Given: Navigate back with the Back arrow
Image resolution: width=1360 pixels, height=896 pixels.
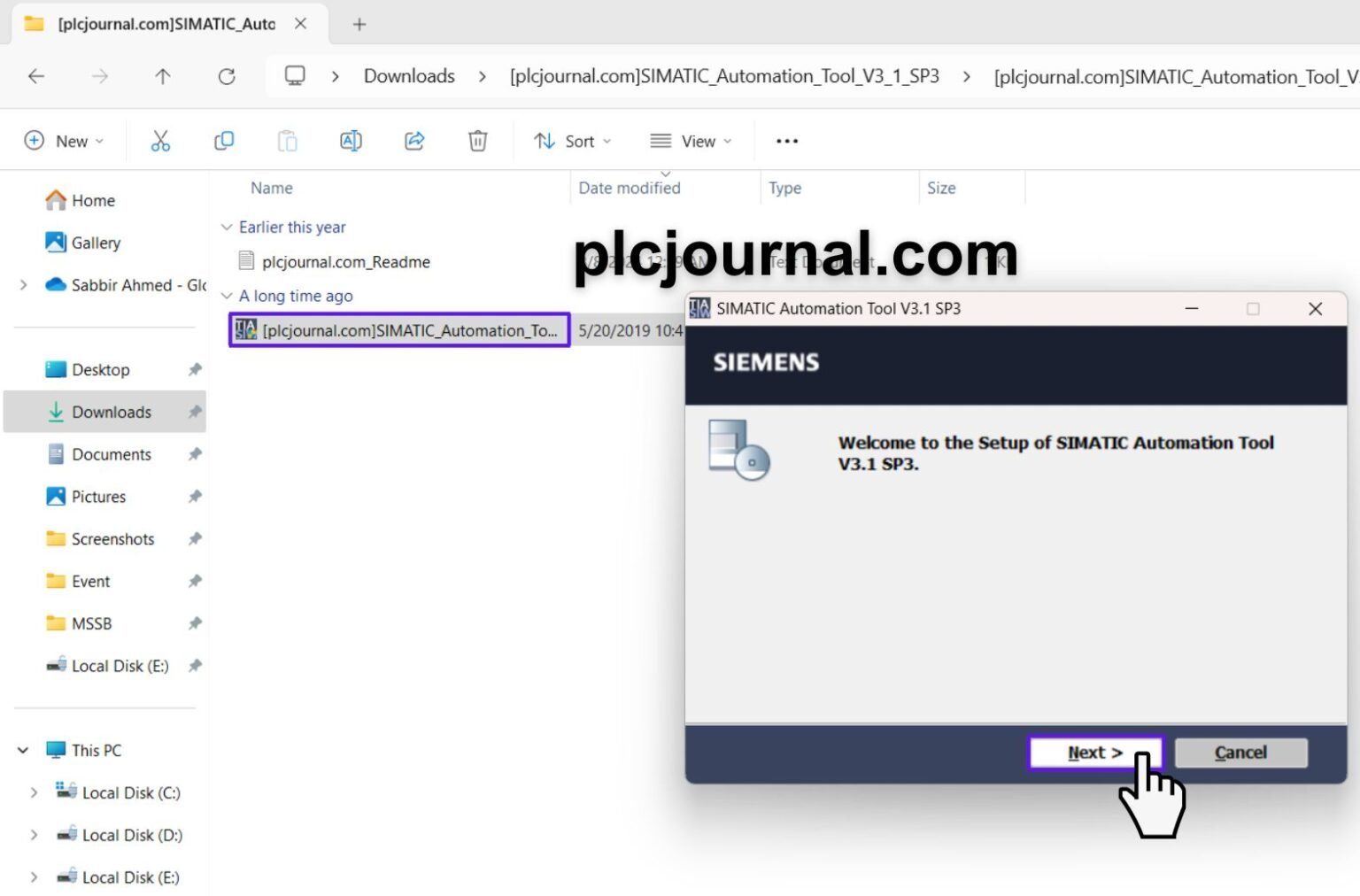Looking at the screenshot, I should point(36,77).
